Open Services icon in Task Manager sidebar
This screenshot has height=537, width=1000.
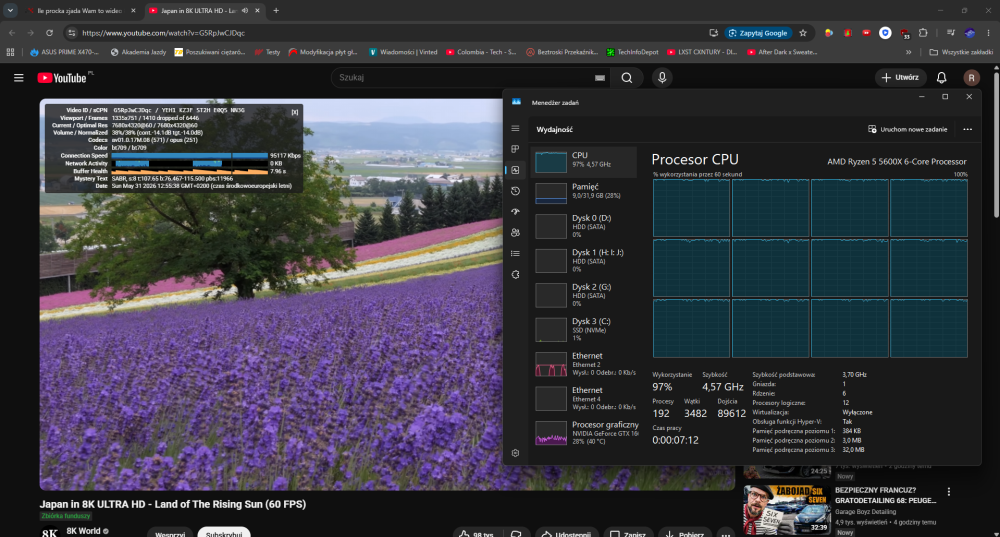[x=515, y=274]
